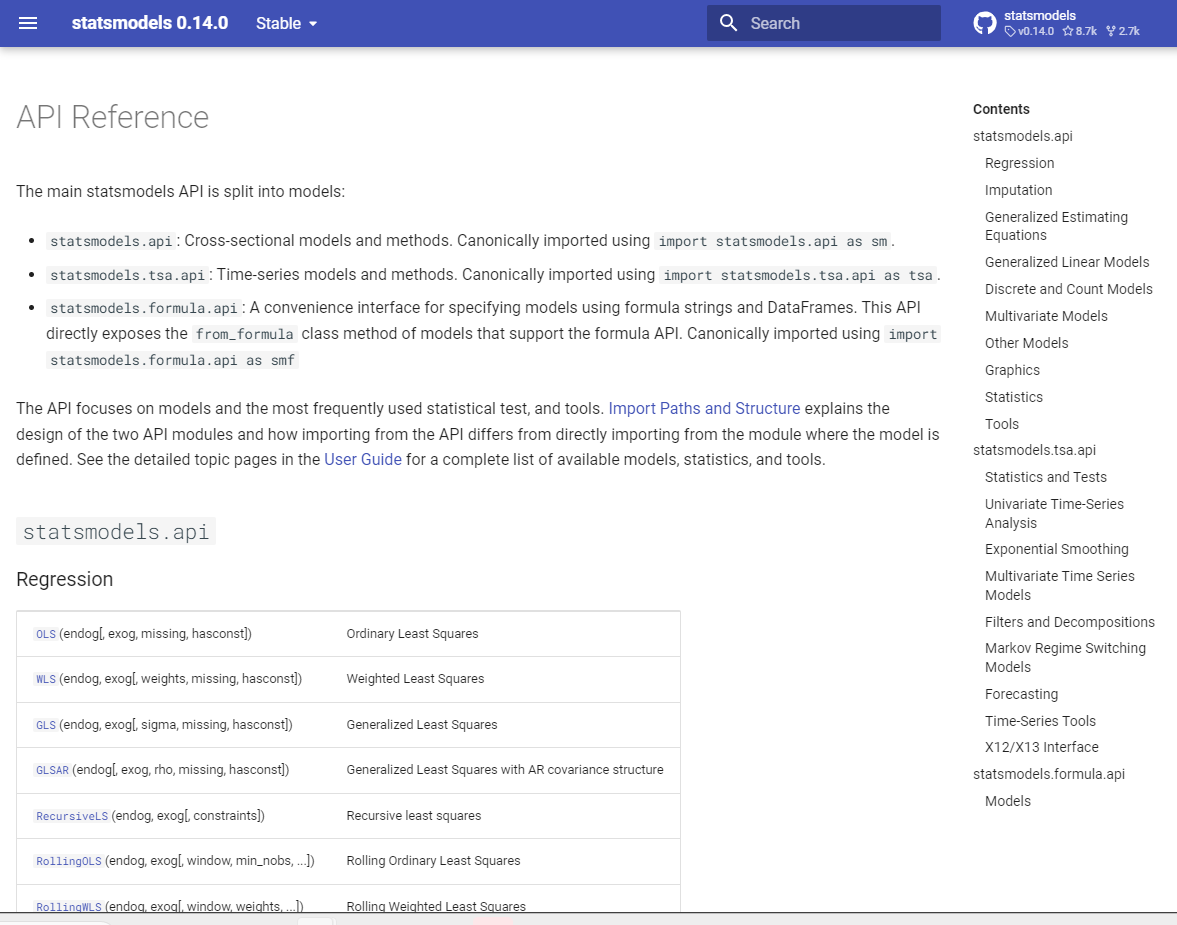Jump to Tools in Contents

tap(1001, 424)
